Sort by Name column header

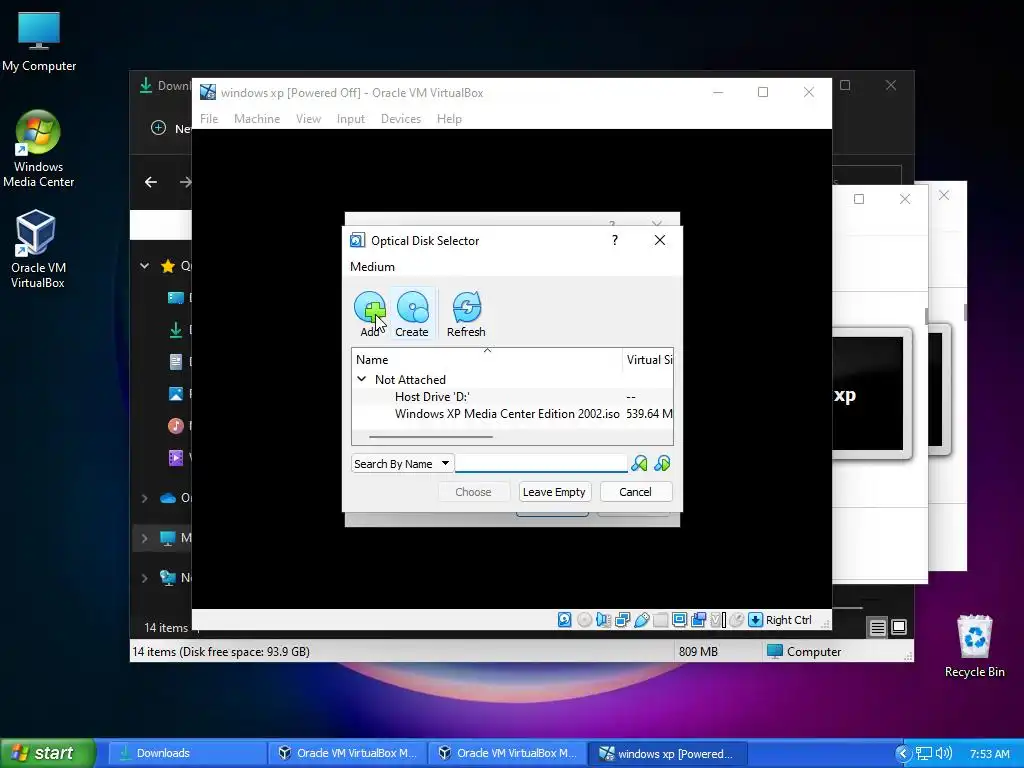pyautogui.click(x=487, y=360)
